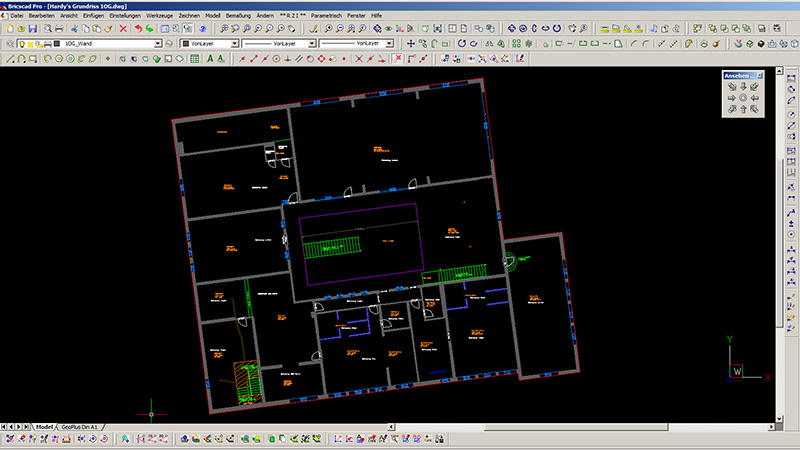The height and width of the screenshot is (450, 800).
Task: Open the Datei menu
Action: tap(17, 16)
